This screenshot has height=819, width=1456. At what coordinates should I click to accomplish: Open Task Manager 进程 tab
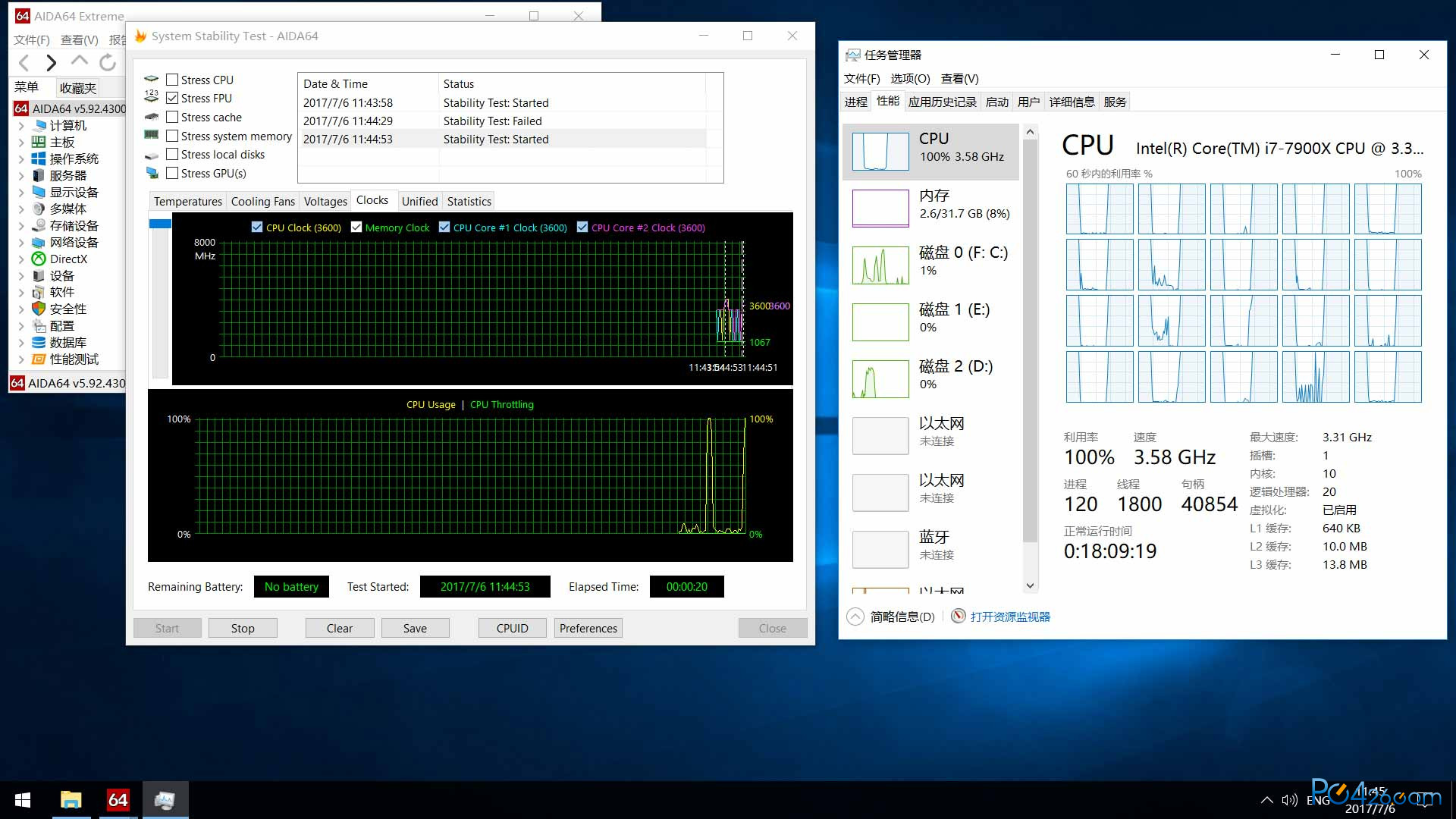855,102
